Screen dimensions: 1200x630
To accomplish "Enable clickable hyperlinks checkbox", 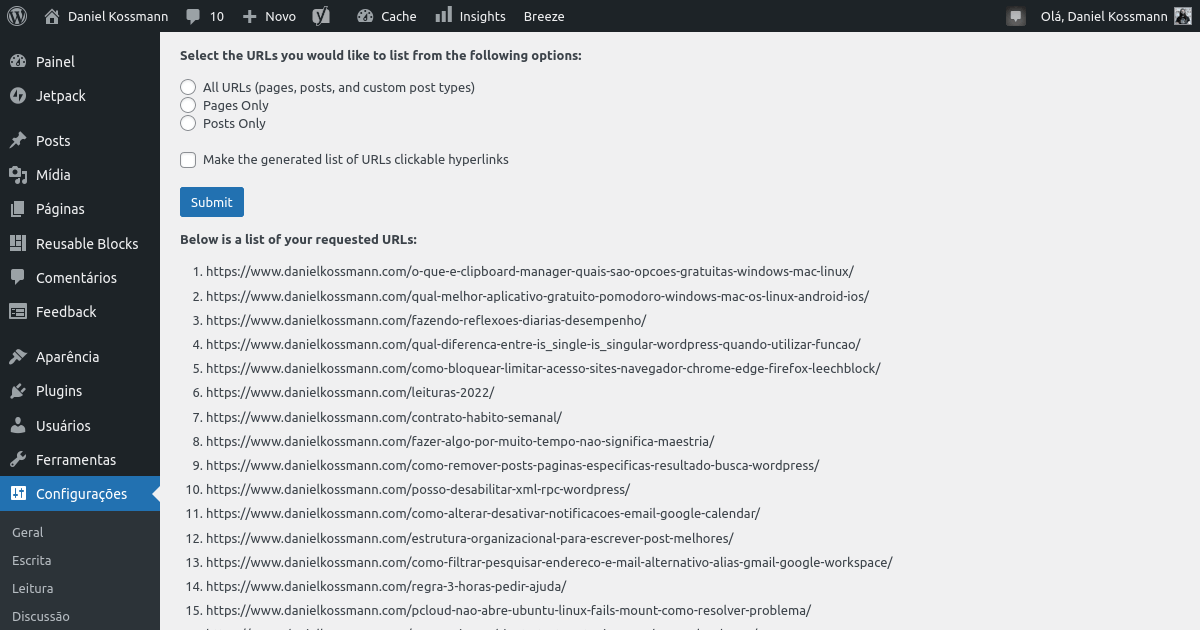I will pos(187,160).
